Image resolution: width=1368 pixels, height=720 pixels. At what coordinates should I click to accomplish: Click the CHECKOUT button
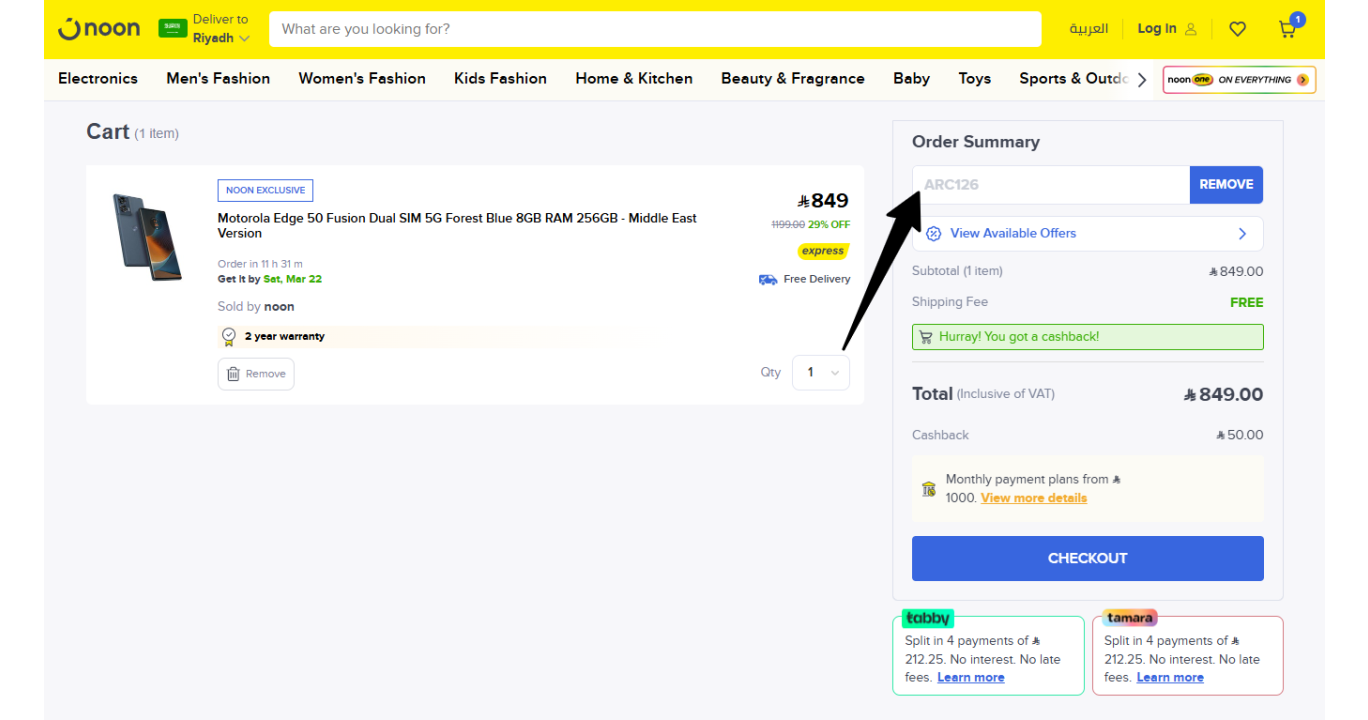pyautogui.click(x=1088, y=558)
